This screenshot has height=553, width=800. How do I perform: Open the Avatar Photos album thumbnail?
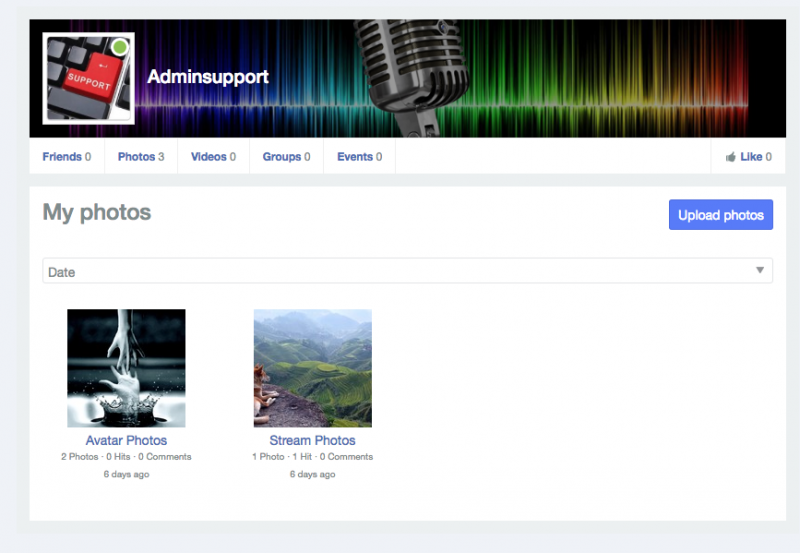127,368
